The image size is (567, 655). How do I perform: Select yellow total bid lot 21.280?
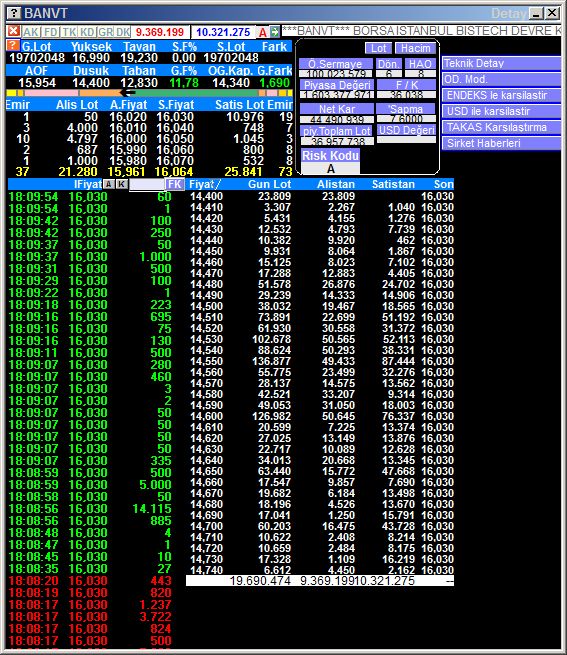tap(78, 172)
